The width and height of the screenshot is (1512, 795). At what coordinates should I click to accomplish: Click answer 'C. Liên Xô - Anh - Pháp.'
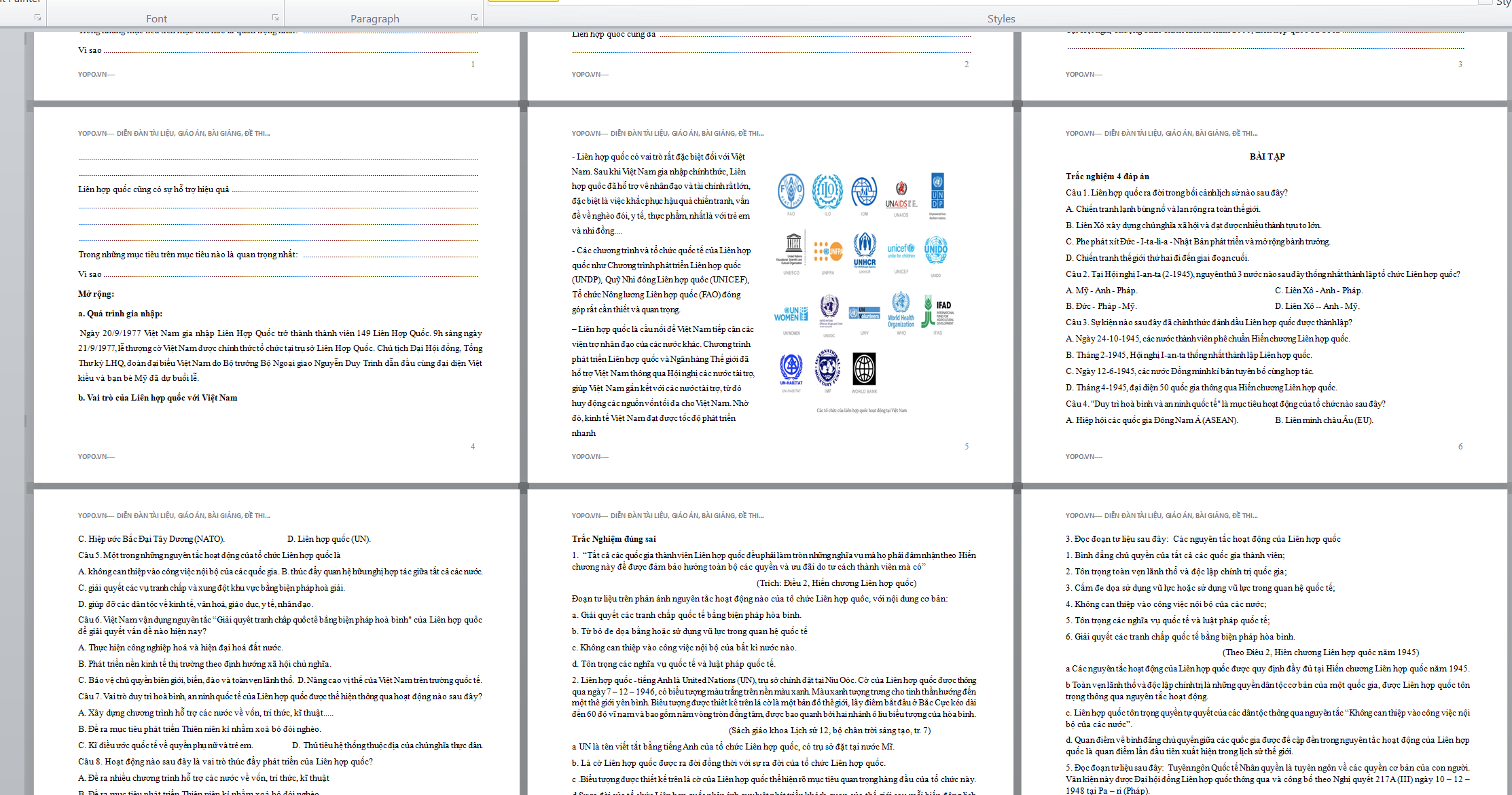[1319, 291]
